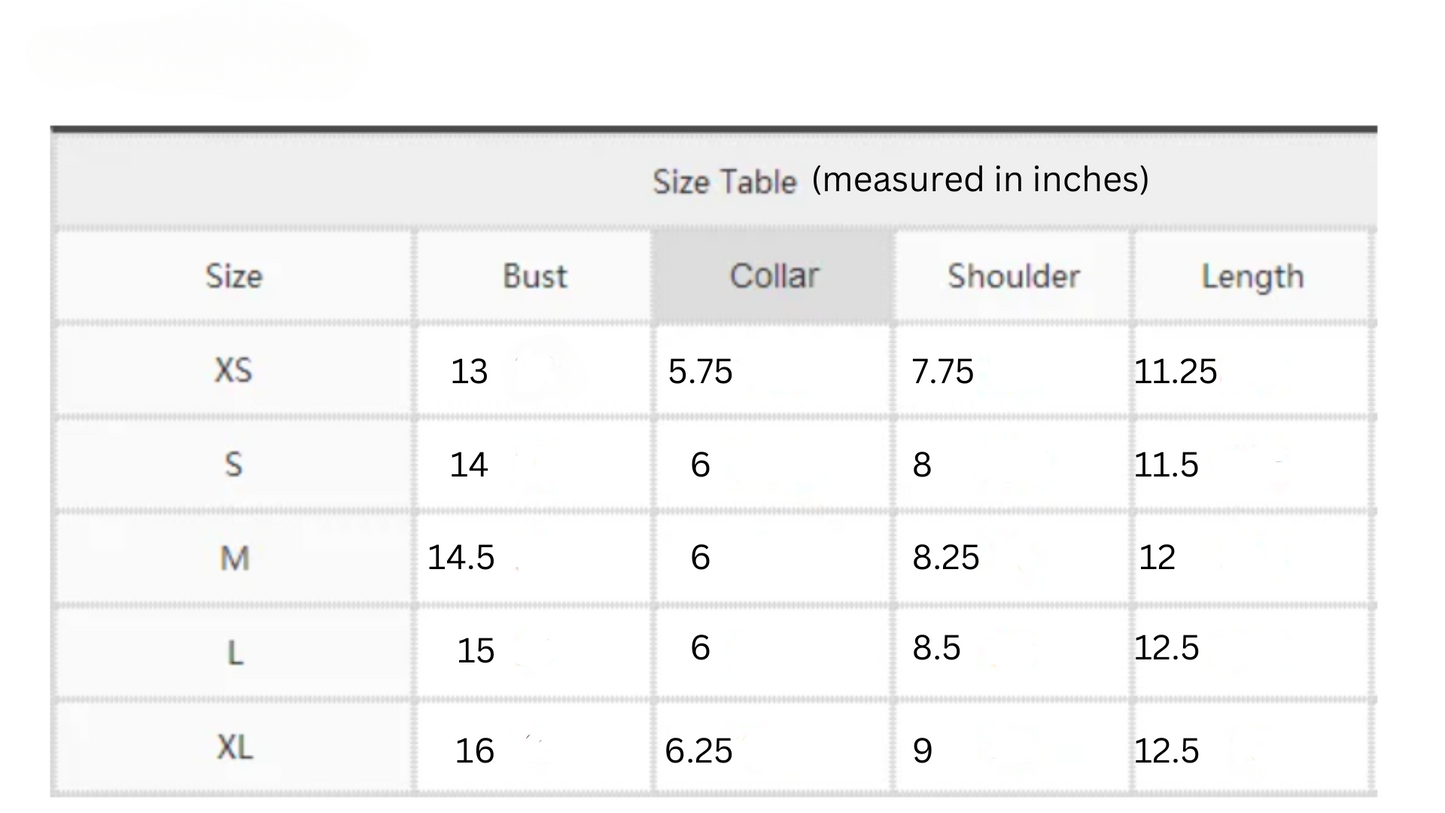Click the Size column header

click(234, 276)
